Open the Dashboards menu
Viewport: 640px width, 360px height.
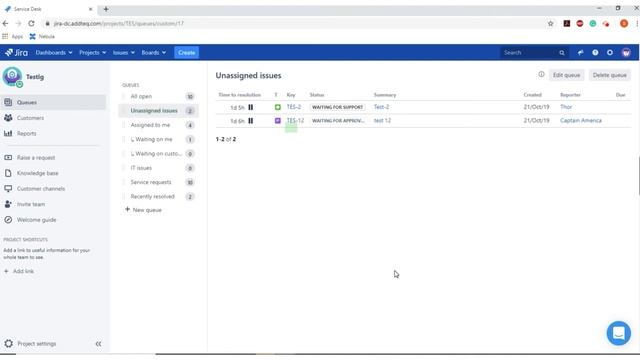pyautogui.click(x=54, y=53)
